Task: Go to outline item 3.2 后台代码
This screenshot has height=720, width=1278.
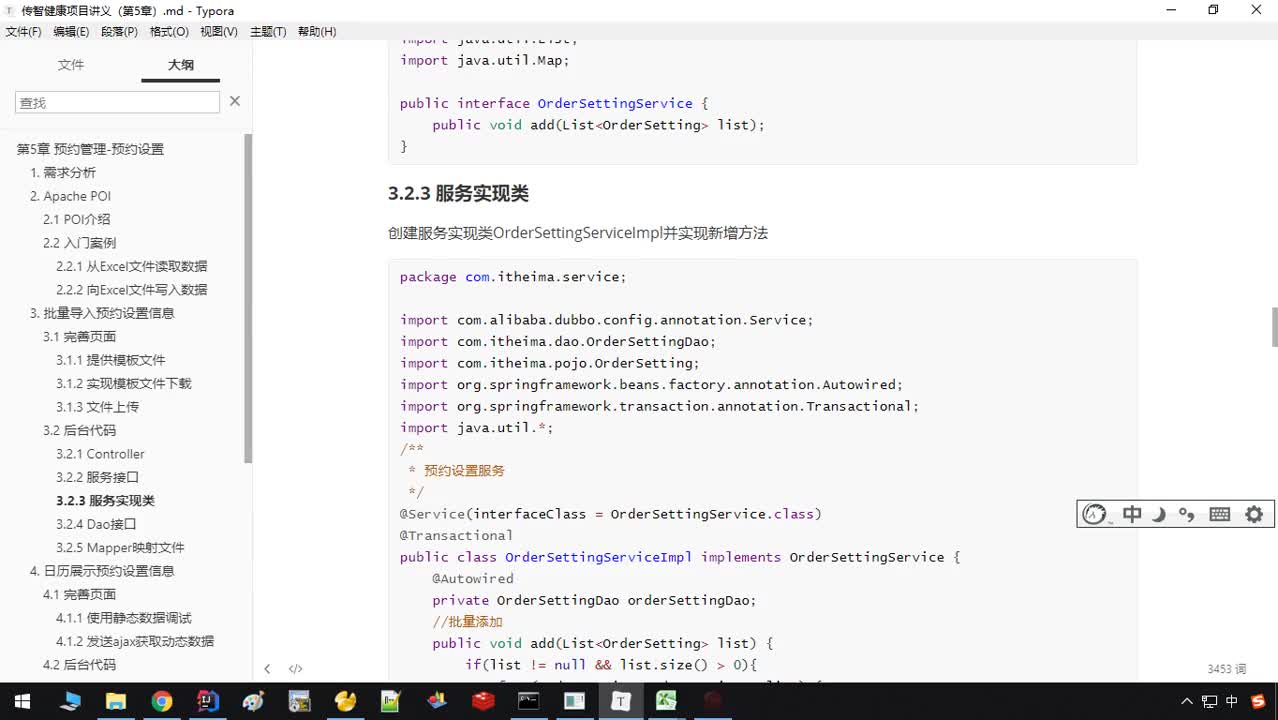Action: tap(79, 431)
